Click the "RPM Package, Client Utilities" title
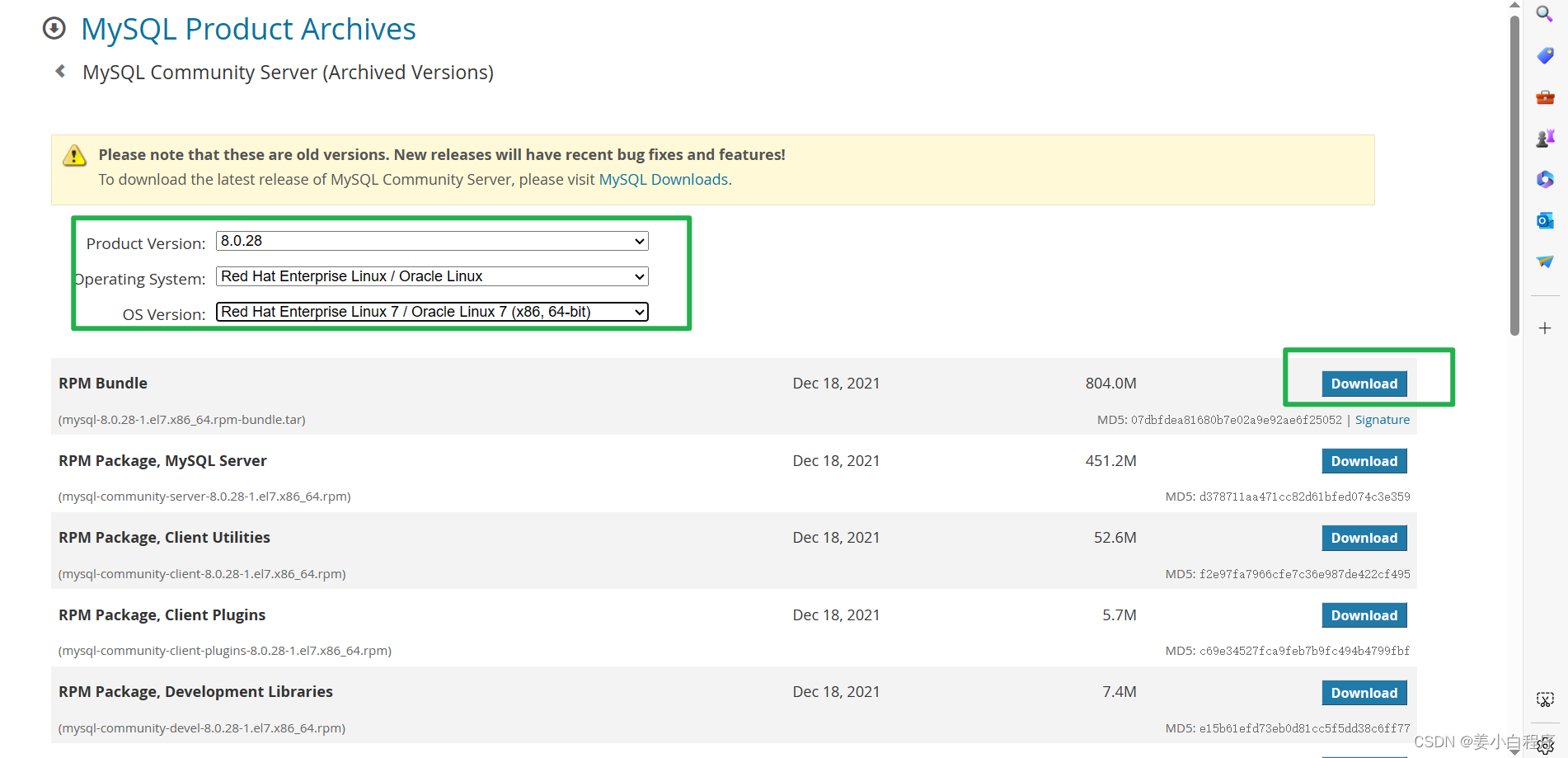This screenshot has width=1568, height=758. coord(164,538)
